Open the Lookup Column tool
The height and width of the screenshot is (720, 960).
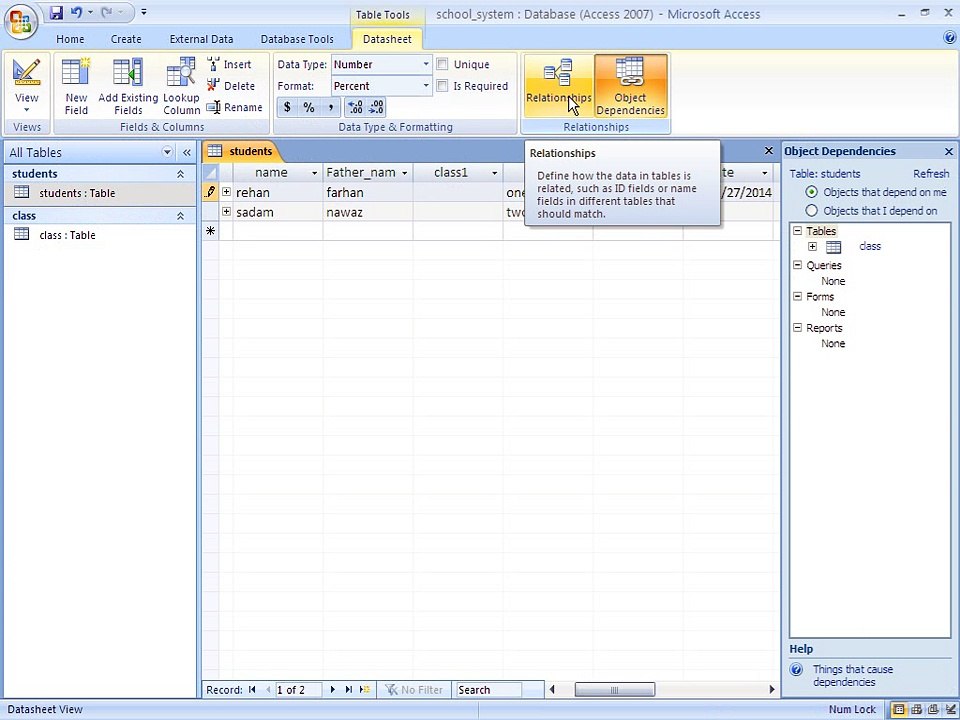click(x=181, y=86)
